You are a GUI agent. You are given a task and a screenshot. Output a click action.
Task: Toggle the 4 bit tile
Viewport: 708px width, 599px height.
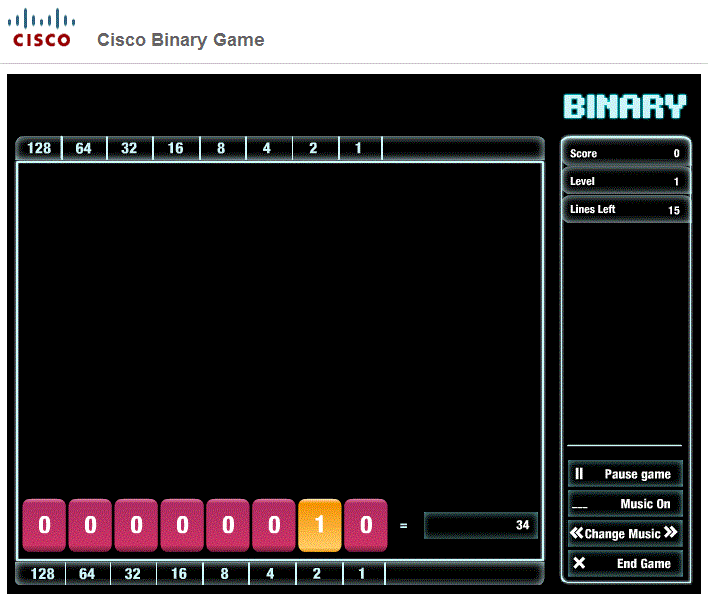pos(274,525)
